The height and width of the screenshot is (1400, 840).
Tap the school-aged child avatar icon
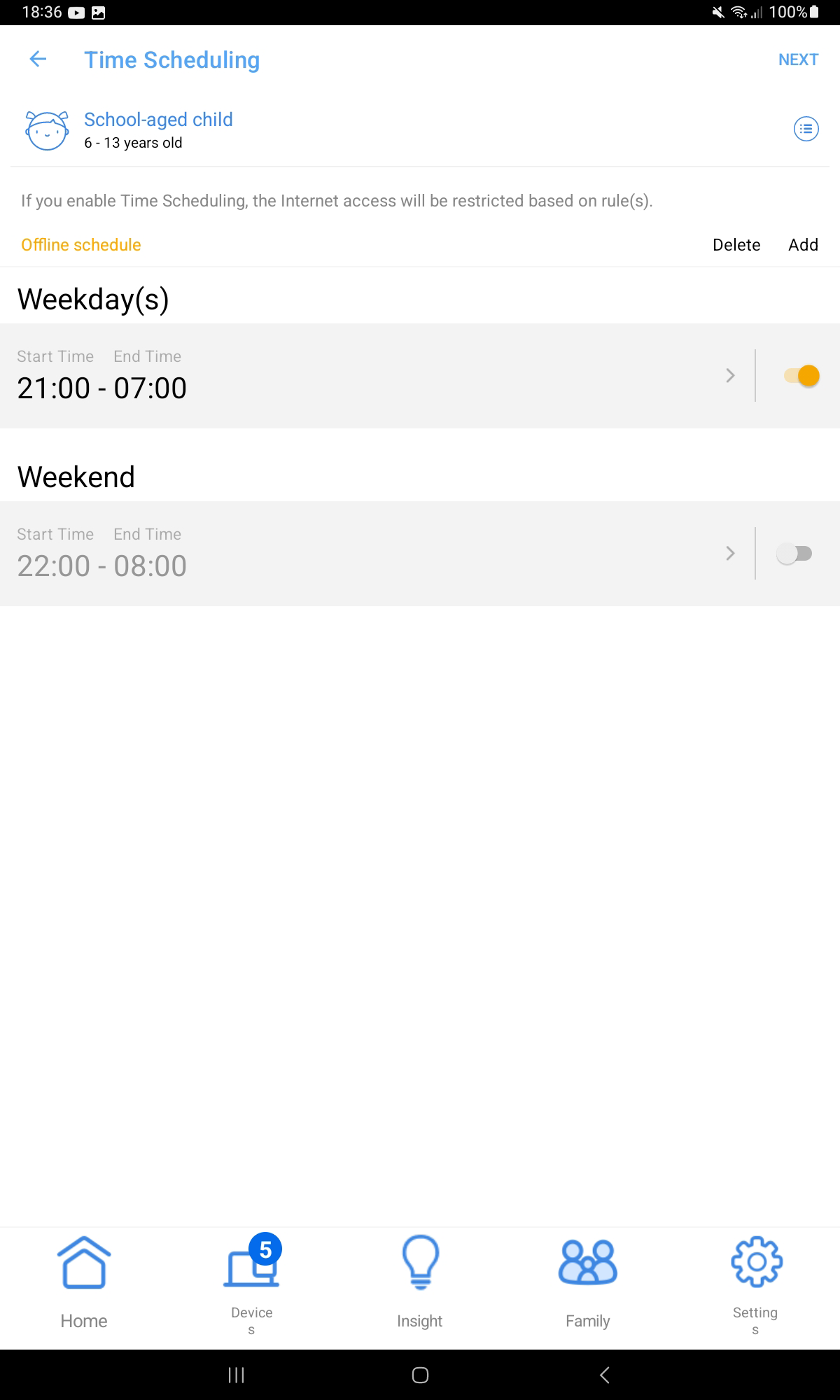click(47, 130)
